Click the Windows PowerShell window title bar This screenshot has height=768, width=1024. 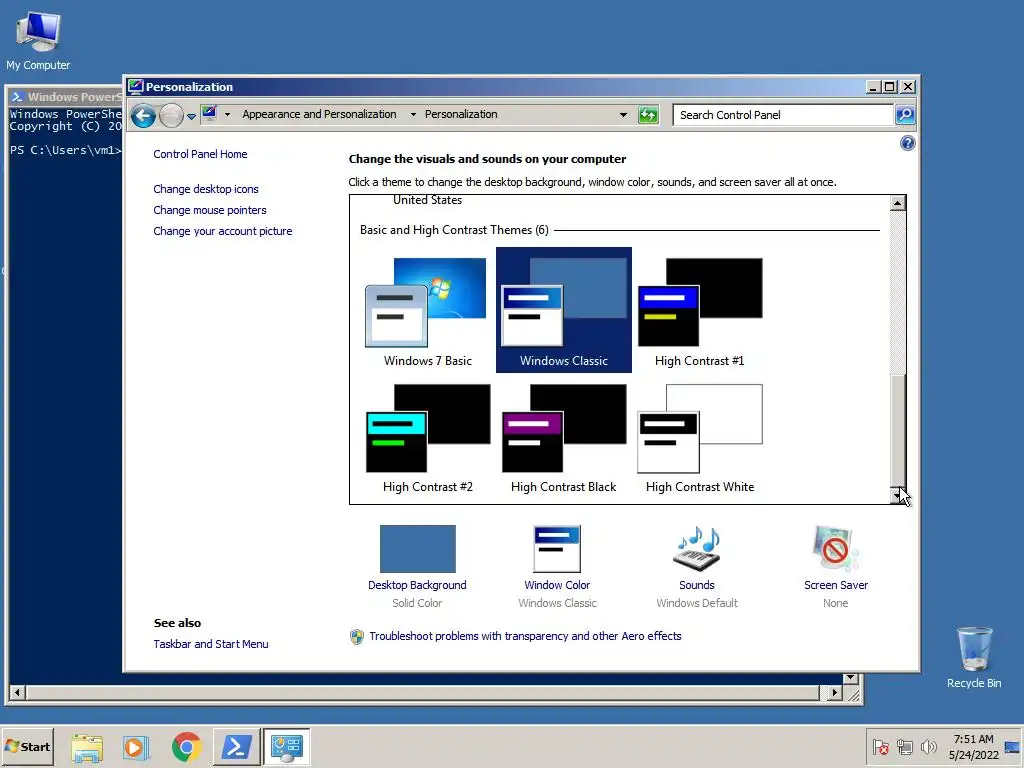(x=65, y=97)
